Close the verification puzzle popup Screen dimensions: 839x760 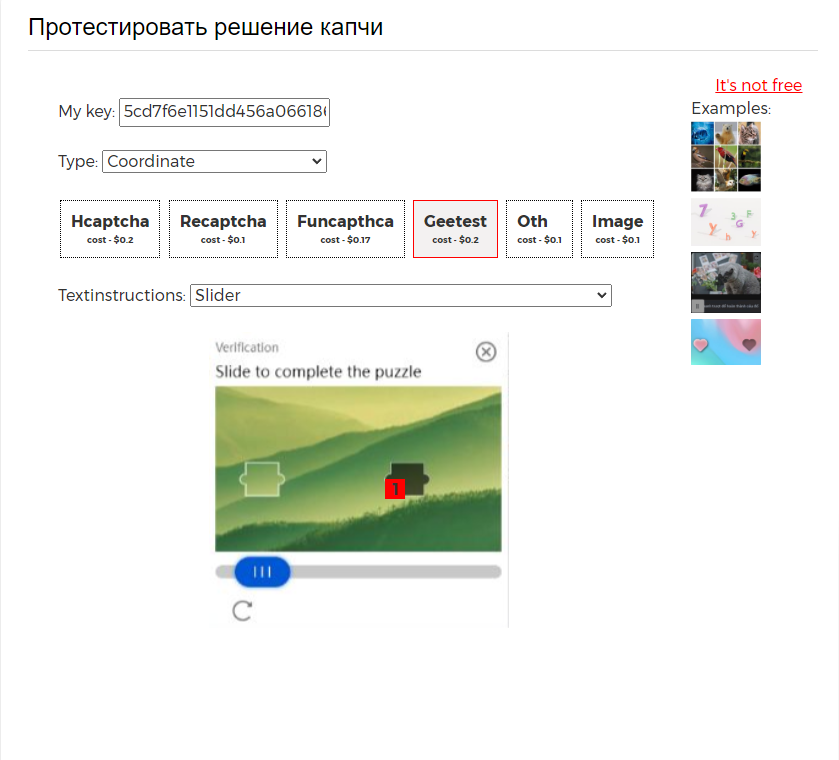[486, 352]
